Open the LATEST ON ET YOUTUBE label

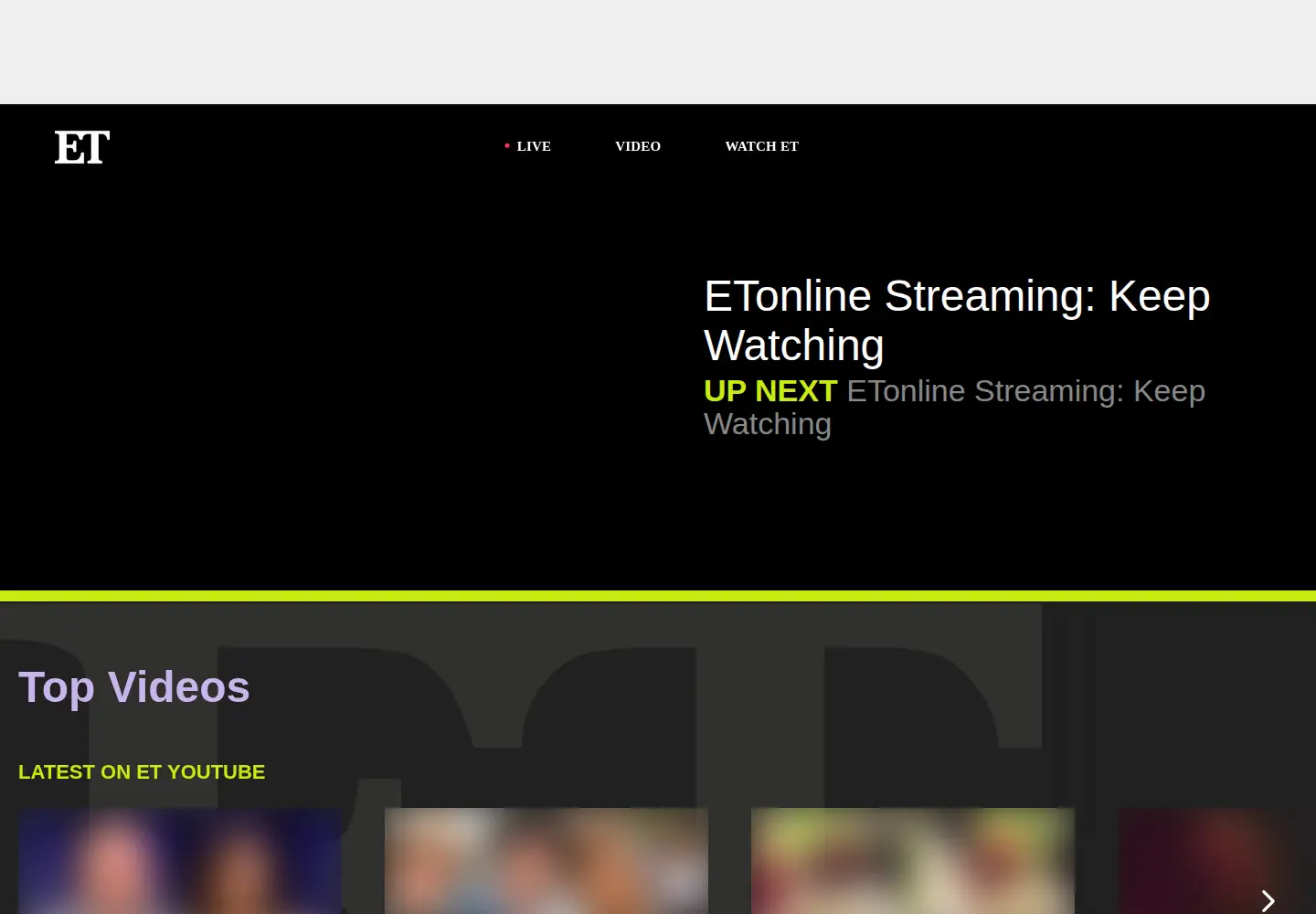[142, 772]
